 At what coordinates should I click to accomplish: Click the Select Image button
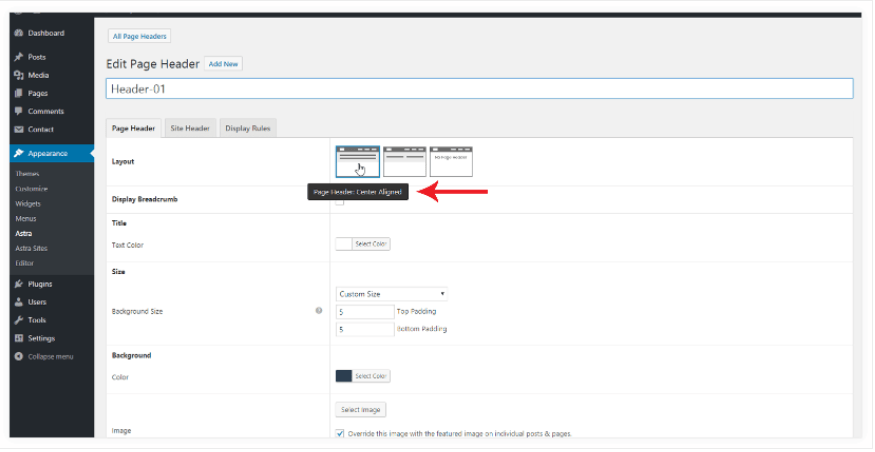[360, 410]
